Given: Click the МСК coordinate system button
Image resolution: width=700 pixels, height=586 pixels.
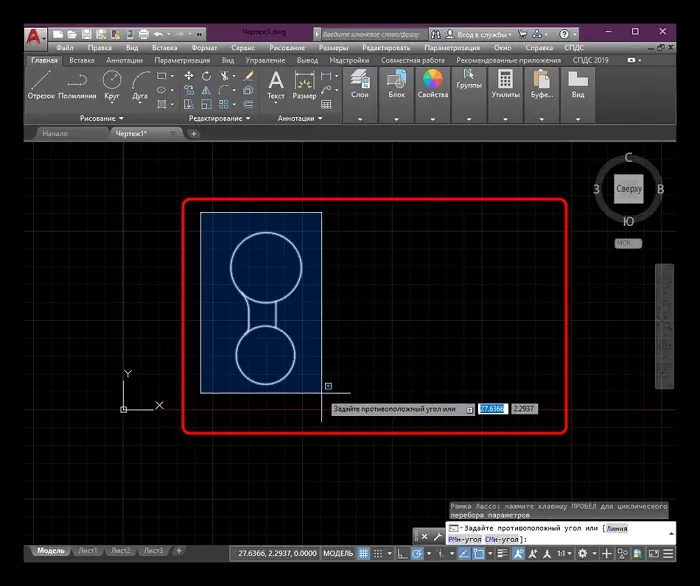Looking at the screenshot, I should click(628, 243).
